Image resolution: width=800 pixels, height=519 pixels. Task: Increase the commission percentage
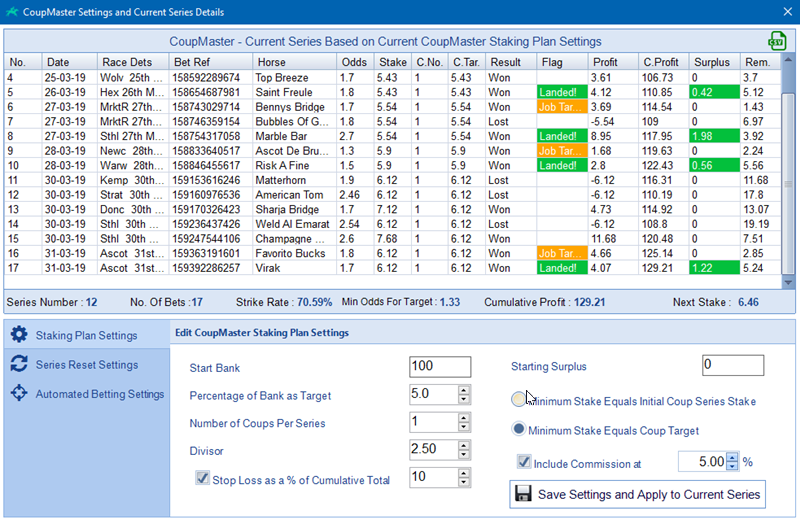click(x=732, y=457)
